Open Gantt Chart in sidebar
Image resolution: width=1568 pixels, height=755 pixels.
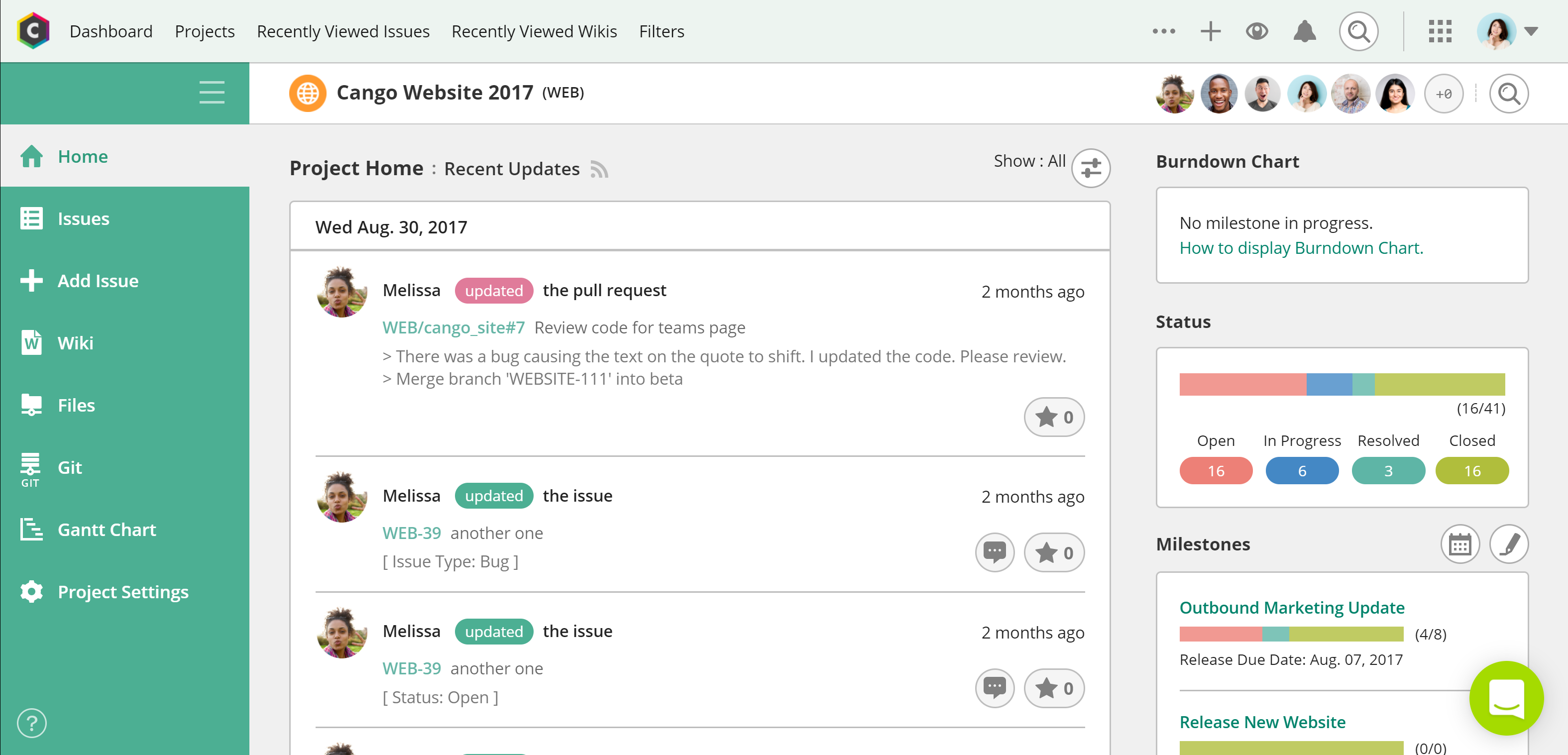[107, 530]
